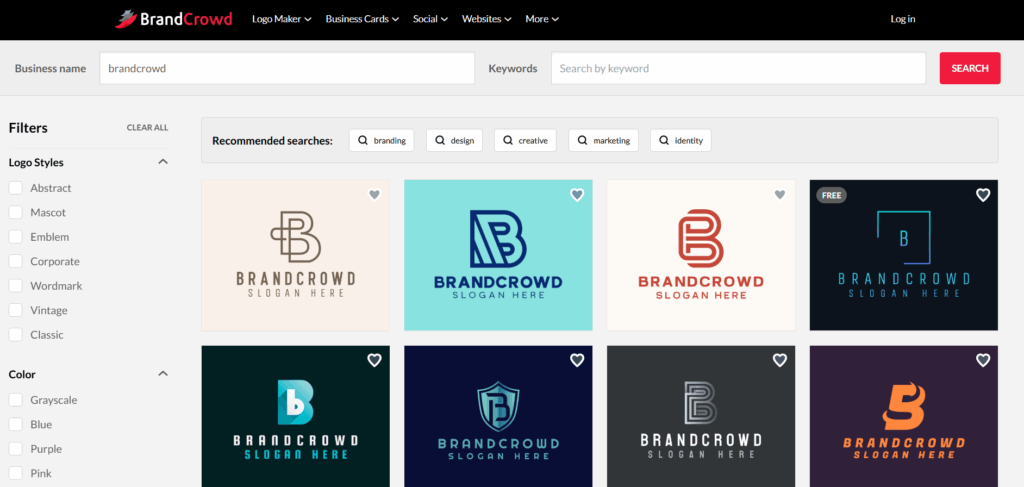Image resolution: width=1024 pixels, height=487 pixels.
Task: Click the BrandCrowd logo in header
Action: (x=174, y=19)
